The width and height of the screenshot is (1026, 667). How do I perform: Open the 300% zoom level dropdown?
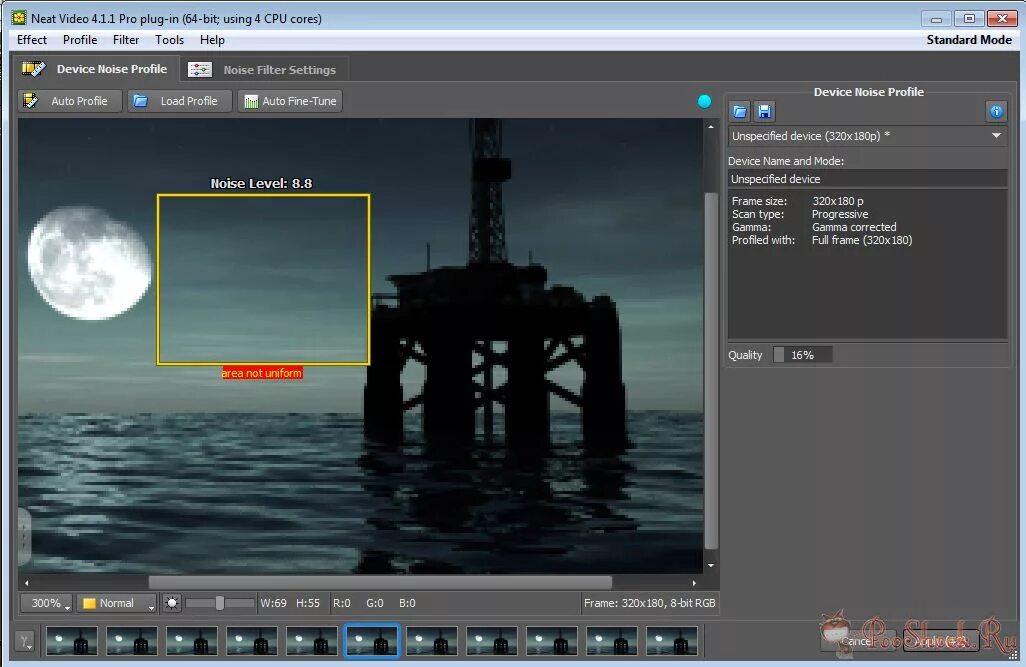point(46,603)
